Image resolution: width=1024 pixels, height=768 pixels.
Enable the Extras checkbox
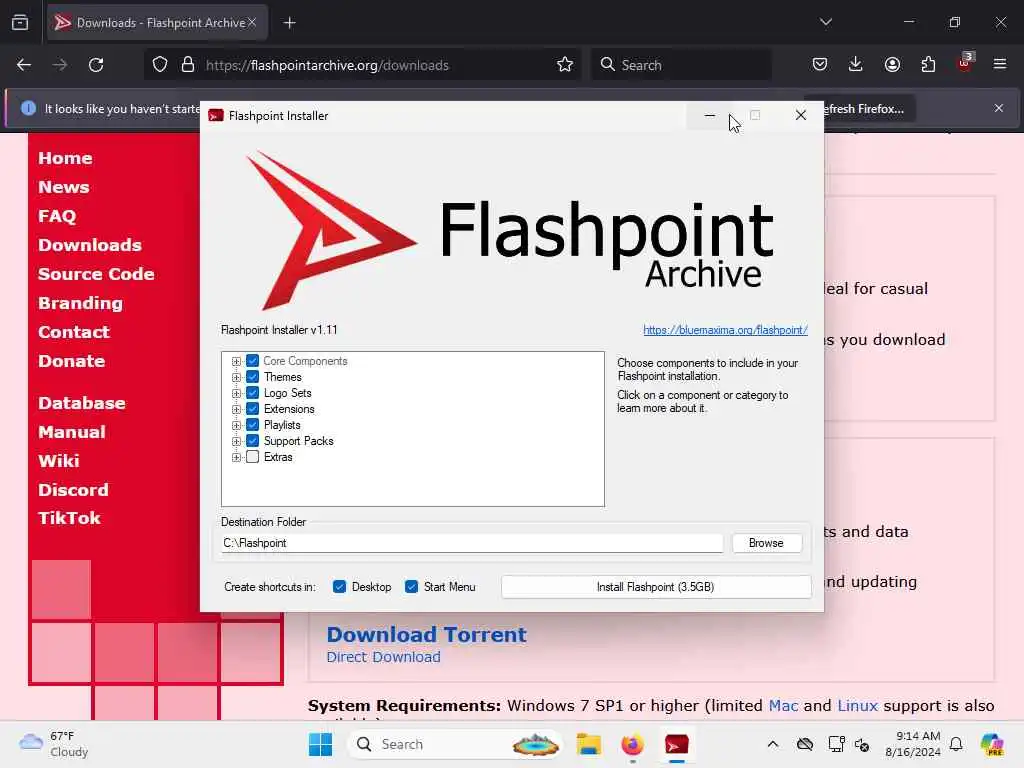[253, 457]
